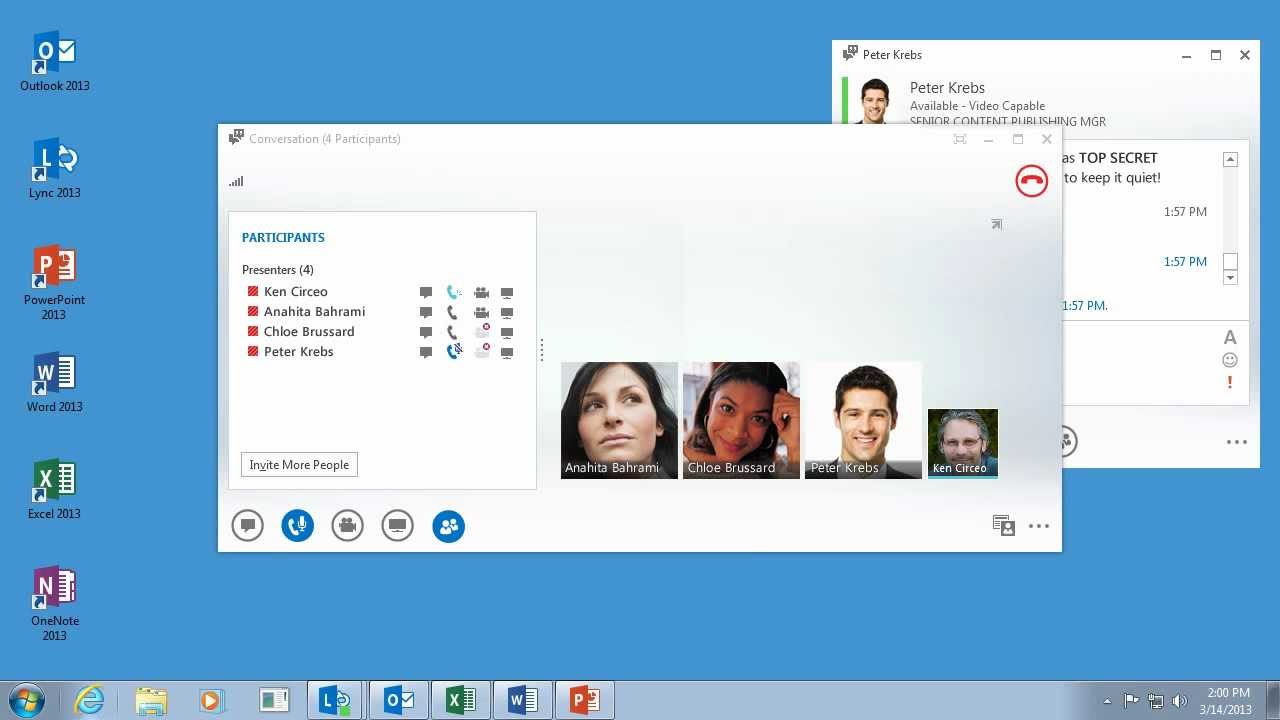Open font options 'A' in Peter Krebs window
The width and height of the screenshot is (1280, 720).
click(x=1230, y=338)
